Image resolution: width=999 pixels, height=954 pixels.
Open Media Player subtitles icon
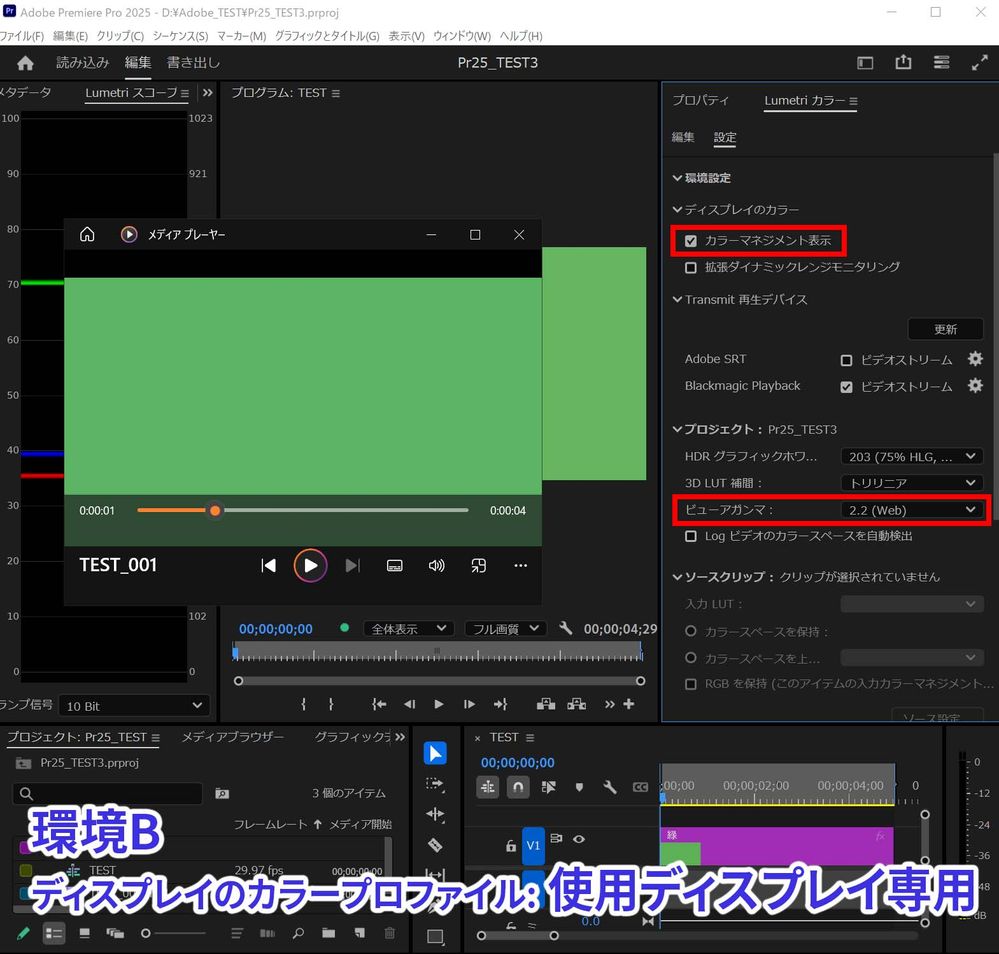point(394,566)
